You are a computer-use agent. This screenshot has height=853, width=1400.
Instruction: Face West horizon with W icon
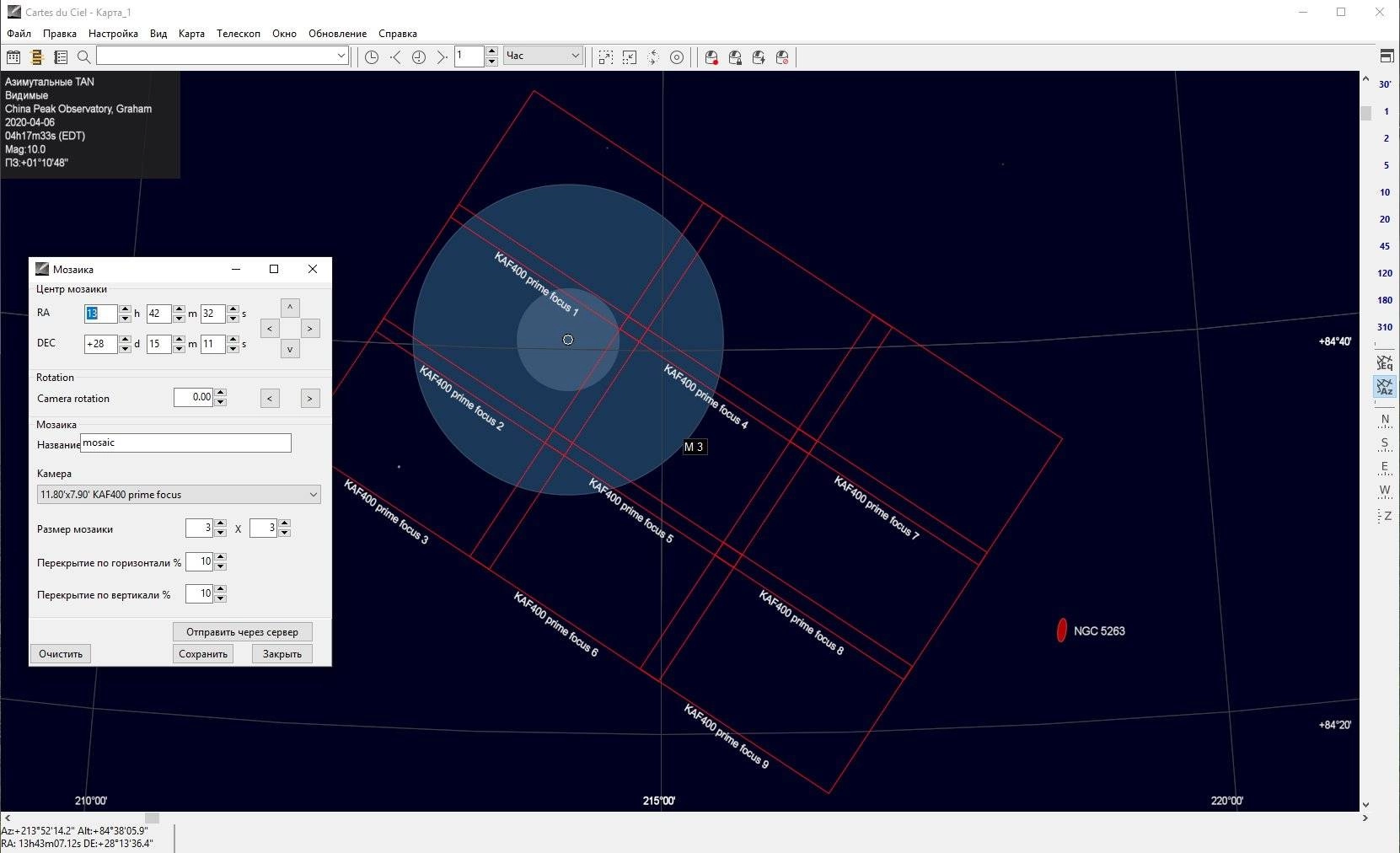tap(1385, 491)
